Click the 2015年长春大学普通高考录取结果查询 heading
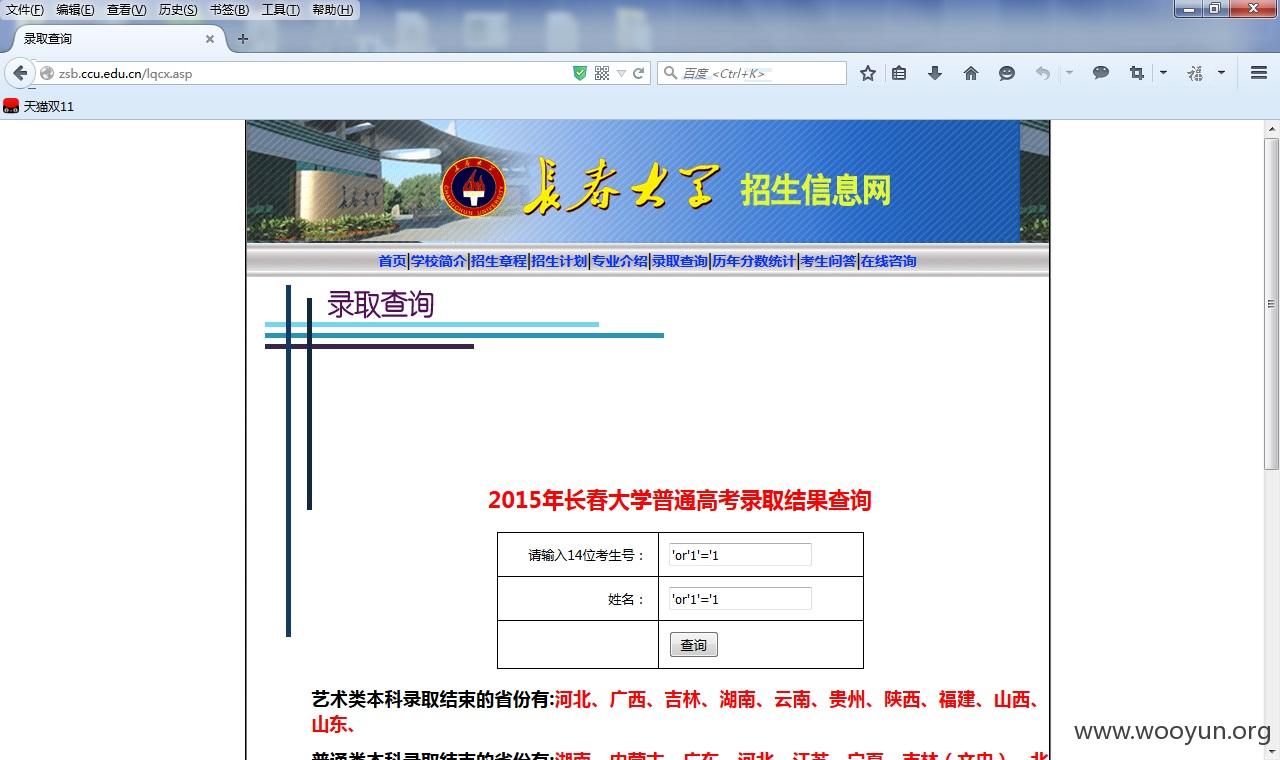Viewport: 1280px width, 760px height. (x=680, y=500)
